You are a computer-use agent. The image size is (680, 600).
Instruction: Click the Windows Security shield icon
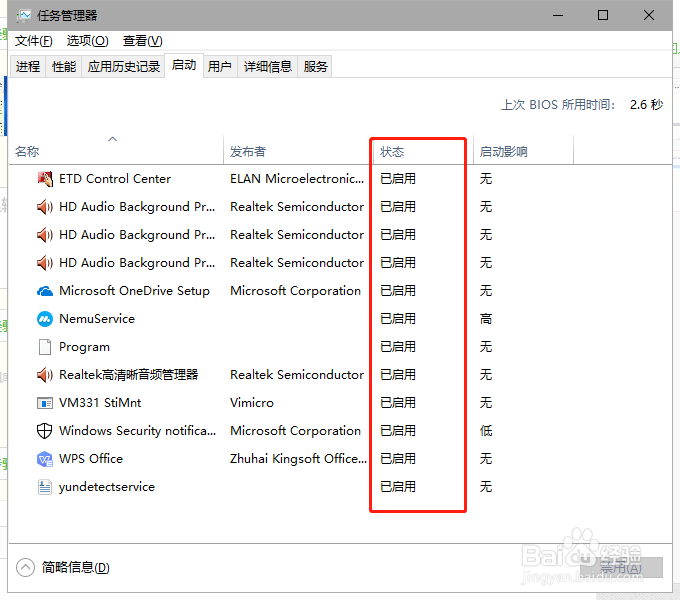click(45, 431)
